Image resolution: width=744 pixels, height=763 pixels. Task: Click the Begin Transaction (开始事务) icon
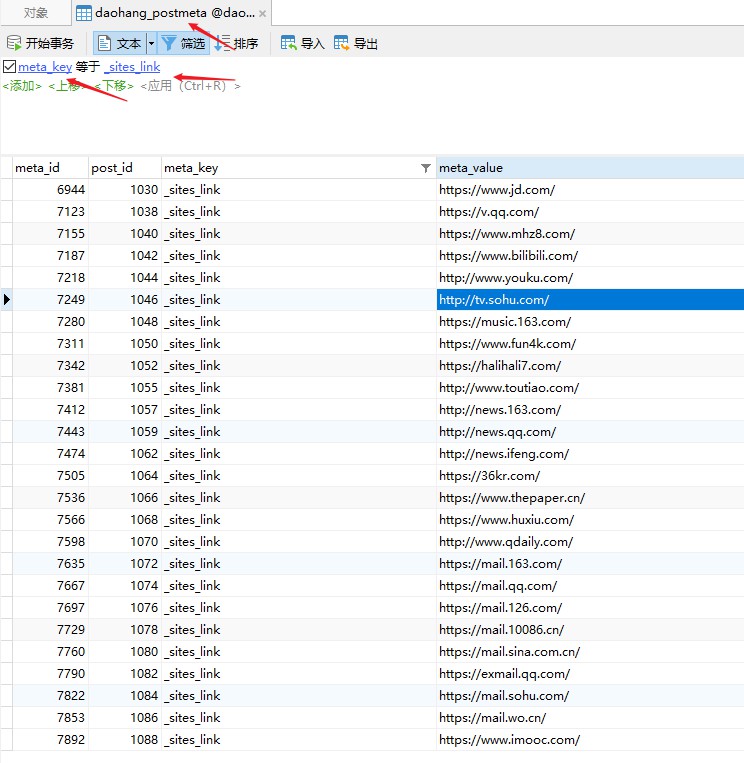[x=14, y=43]
